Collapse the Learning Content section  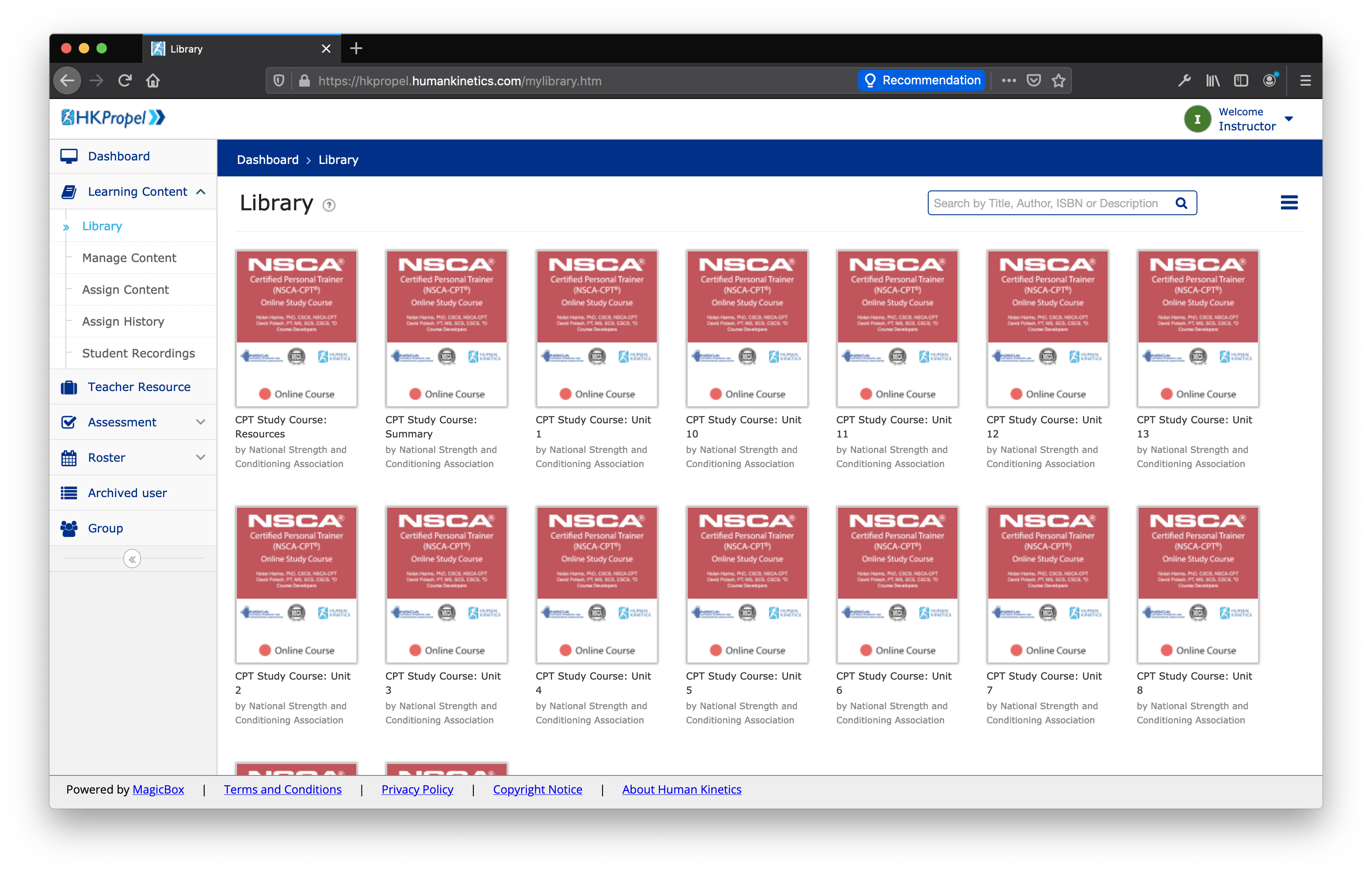(x=201, y=192)
